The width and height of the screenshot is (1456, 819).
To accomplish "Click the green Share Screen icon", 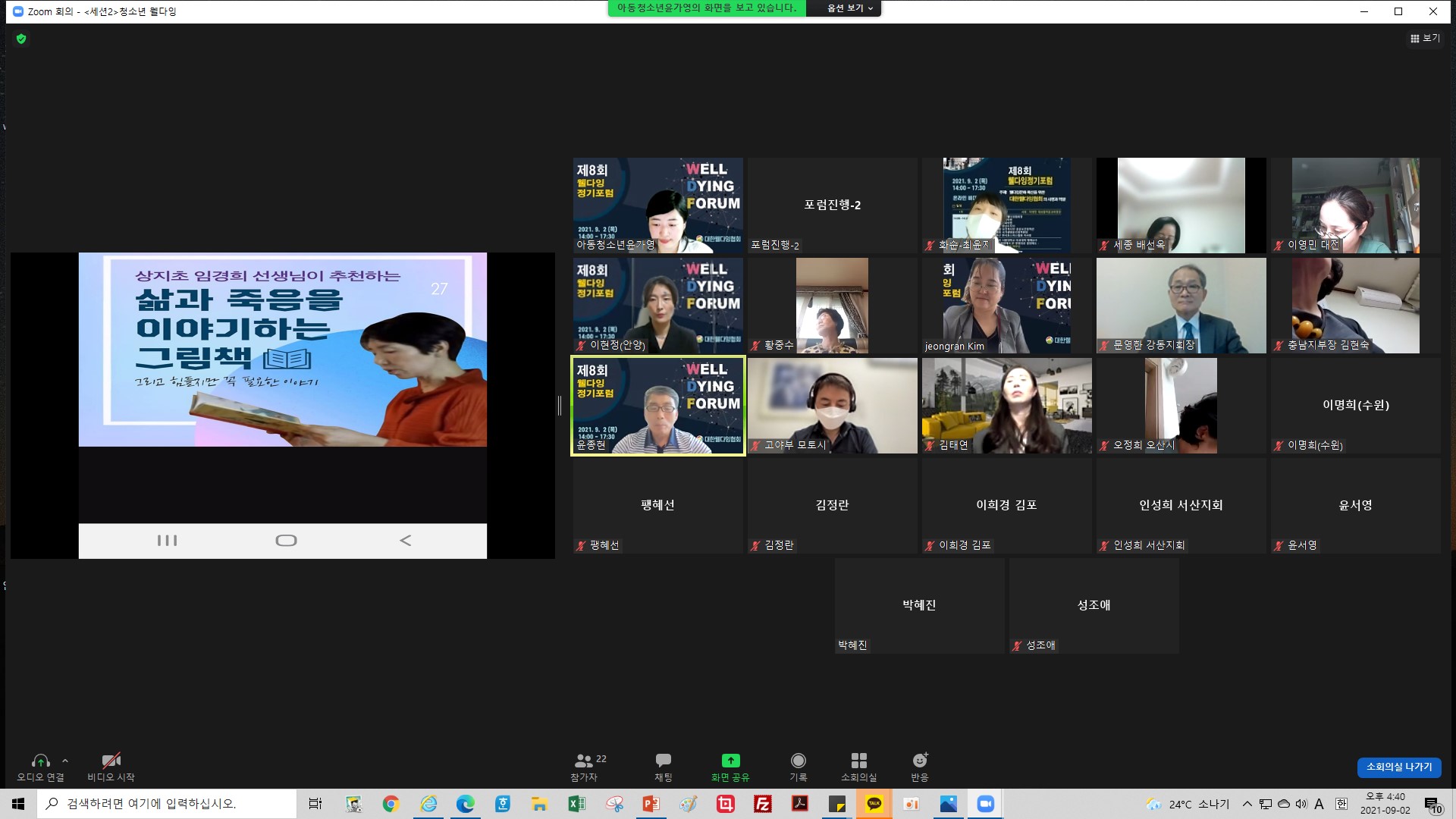I will point(730,761).
